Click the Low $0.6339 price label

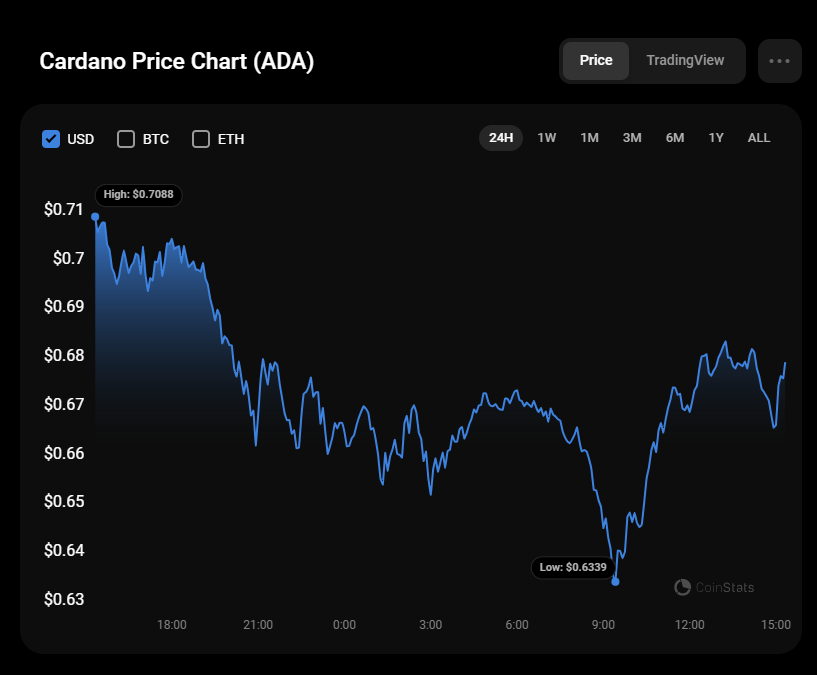[573, 568]
